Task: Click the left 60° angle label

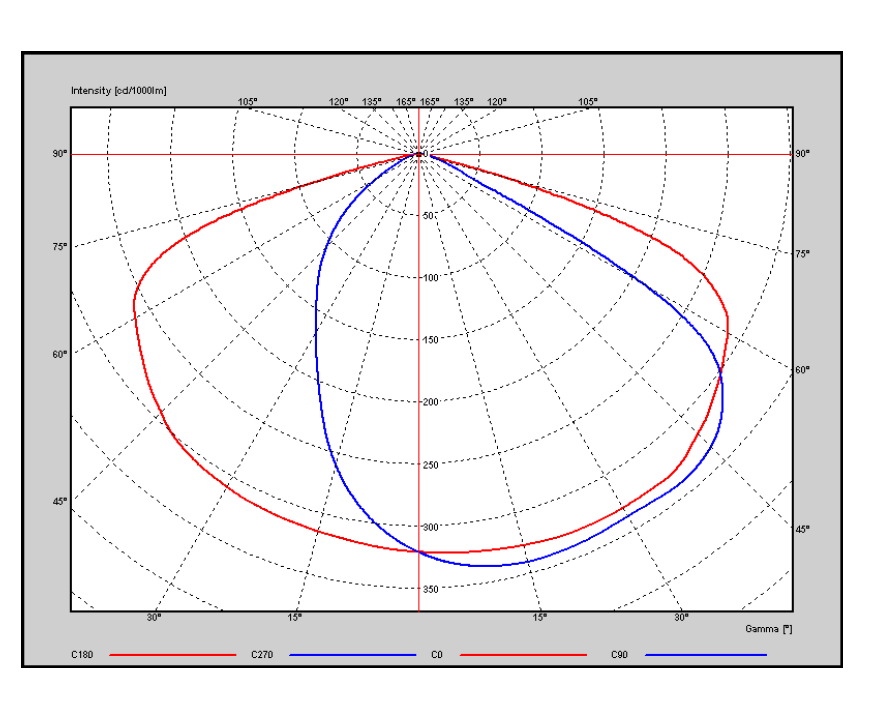Action: point(60,354)
